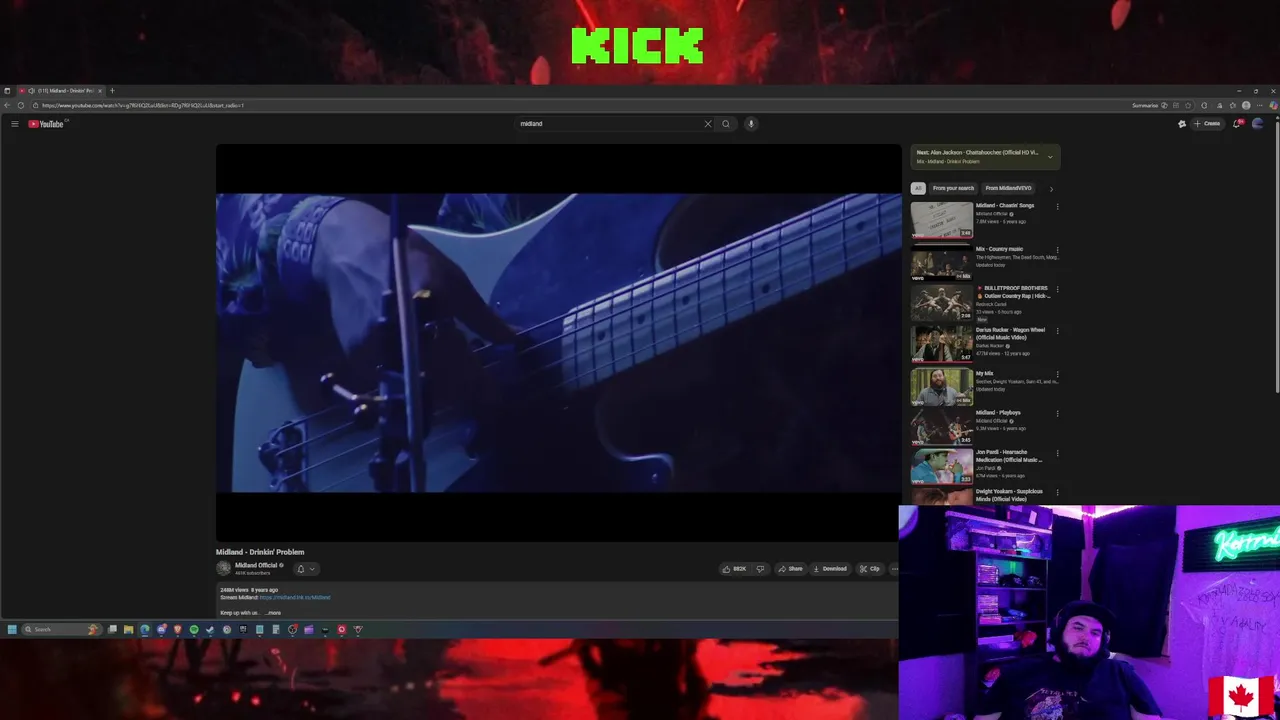Viewport: 1280px width, 720px height.
Task: Follow the midland.lnk.to/Midland link
Action: pos(295,597)
